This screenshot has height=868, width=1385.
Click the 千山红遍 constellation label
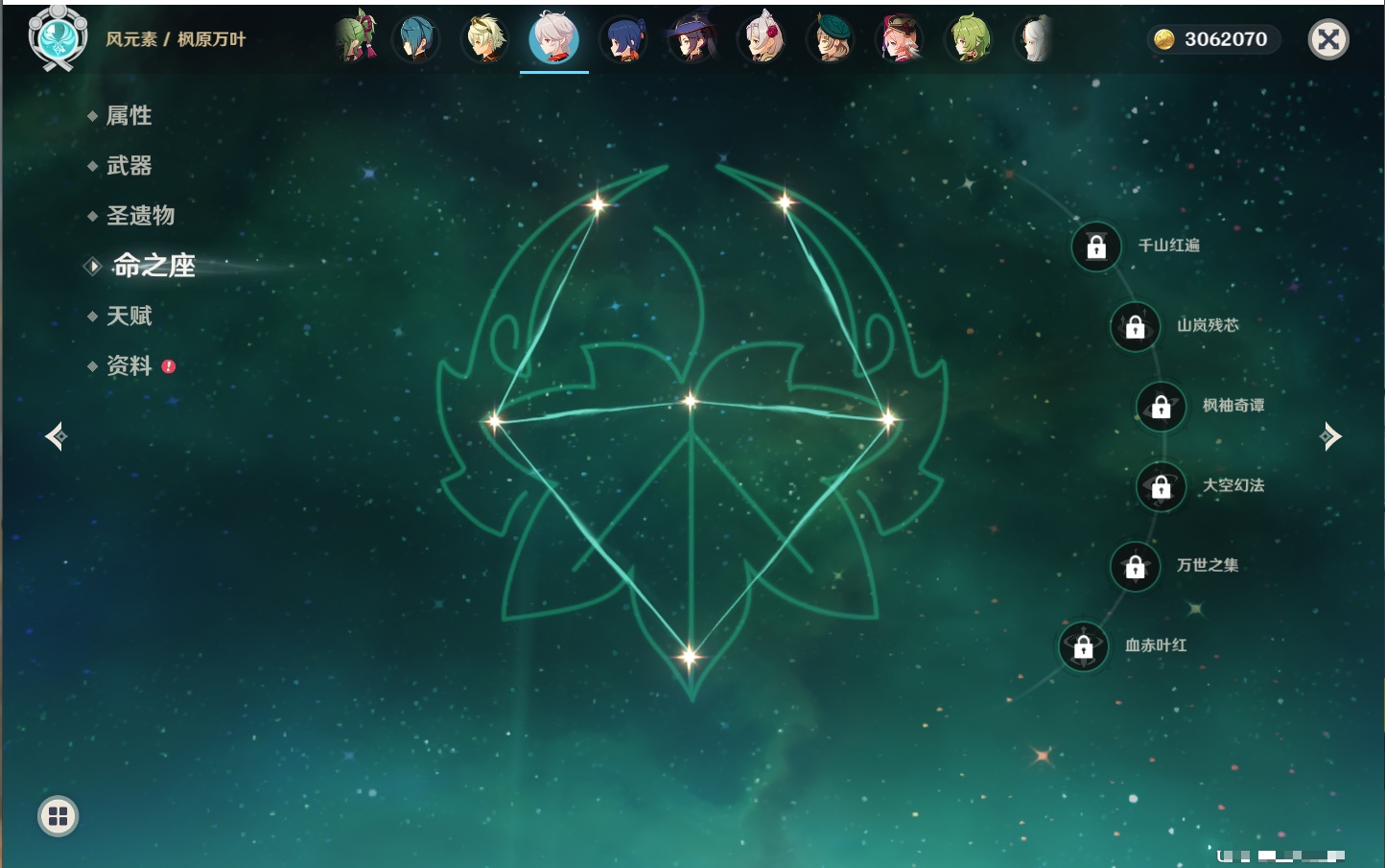[1168, 246]
